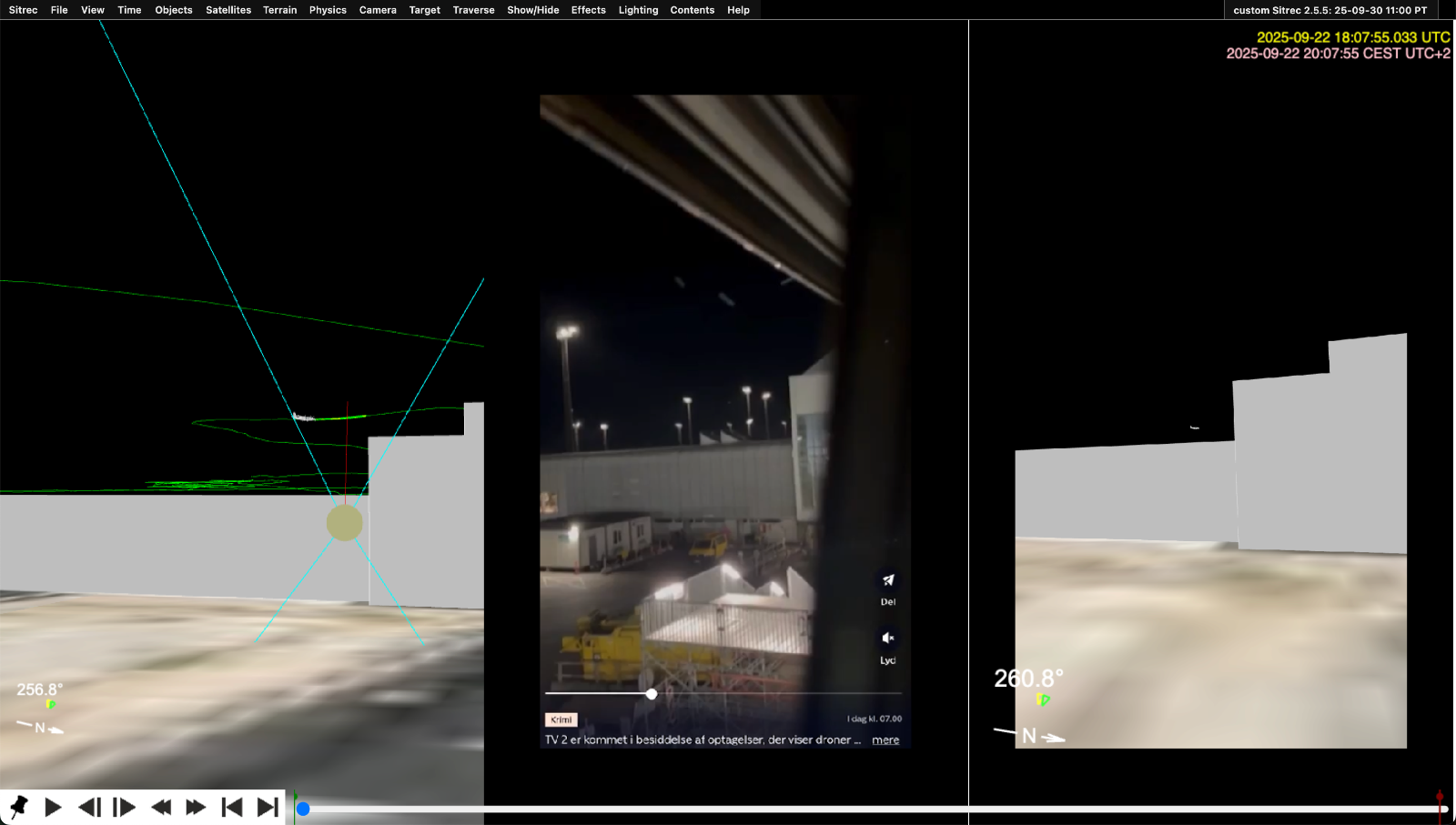Click the pin icon in playback bar
Viewport: 1456px width, 825px height.
click(18, 807)
